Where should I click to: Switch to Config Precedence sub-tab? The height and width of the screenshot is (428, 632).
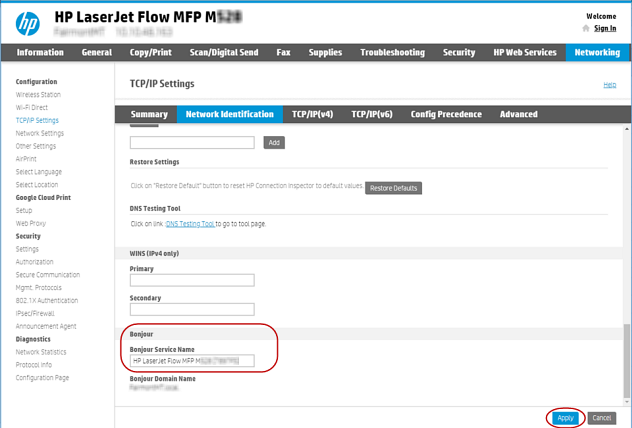(446, 114)
